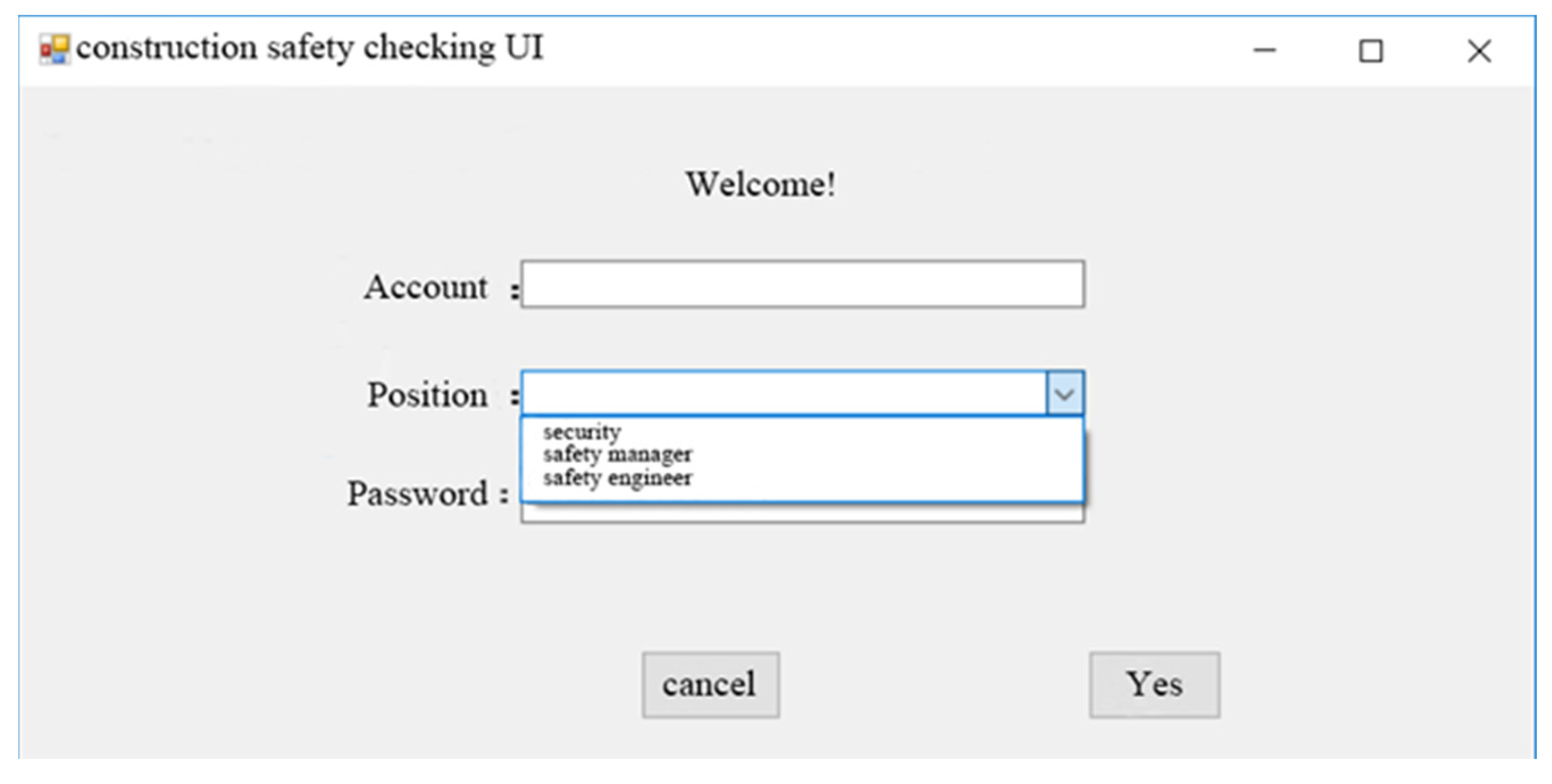Click empty title bar space left of minimize
1552x784 pixels.
tap(903, 51)
